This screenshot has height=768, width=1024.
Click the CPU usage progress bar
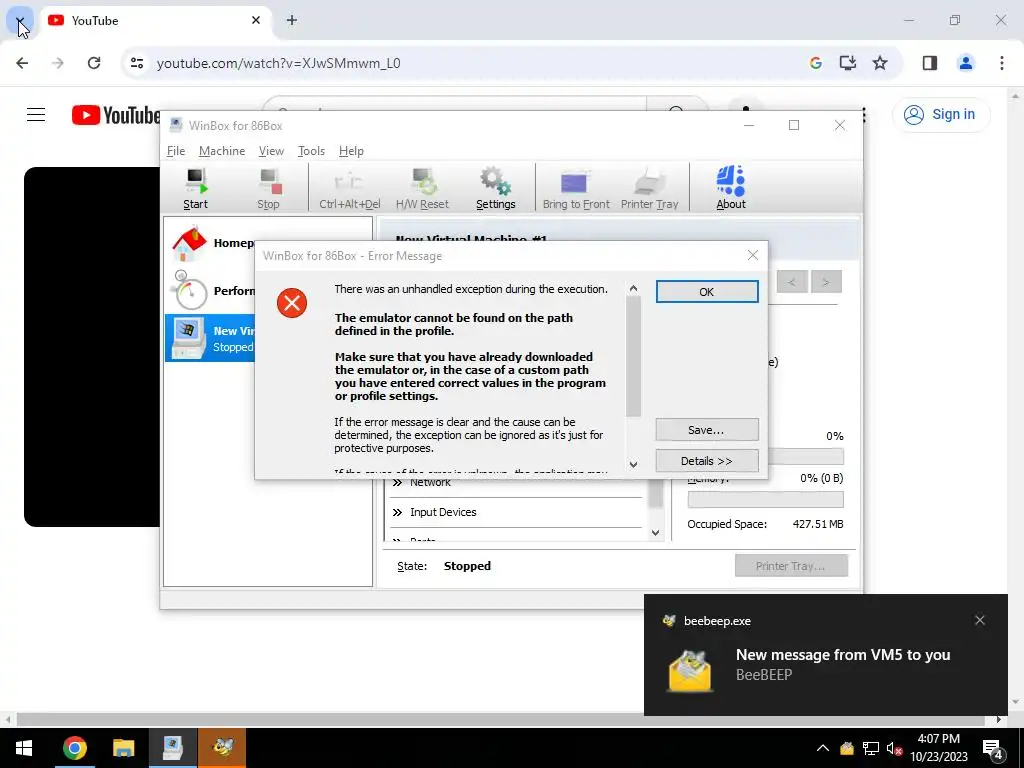click(x=805, y=456)
